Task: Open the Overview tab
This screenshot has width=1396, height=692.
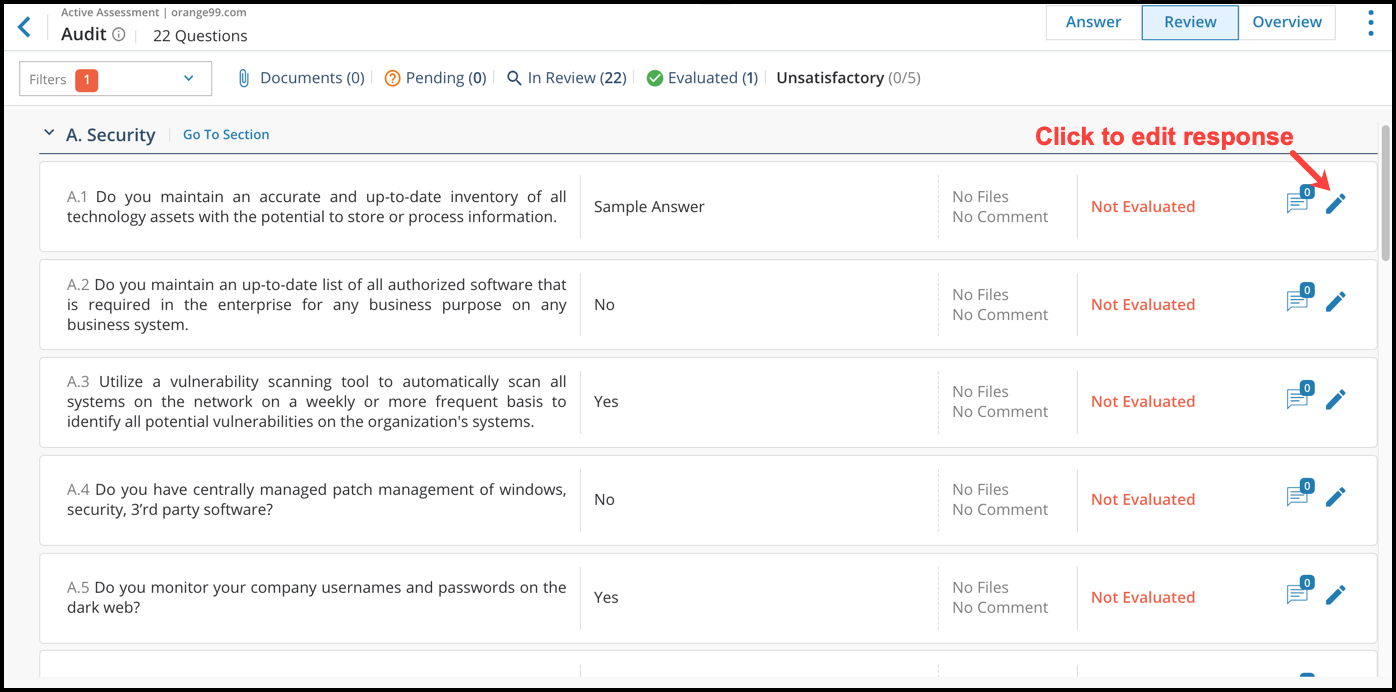Action: click(1287, 22)
